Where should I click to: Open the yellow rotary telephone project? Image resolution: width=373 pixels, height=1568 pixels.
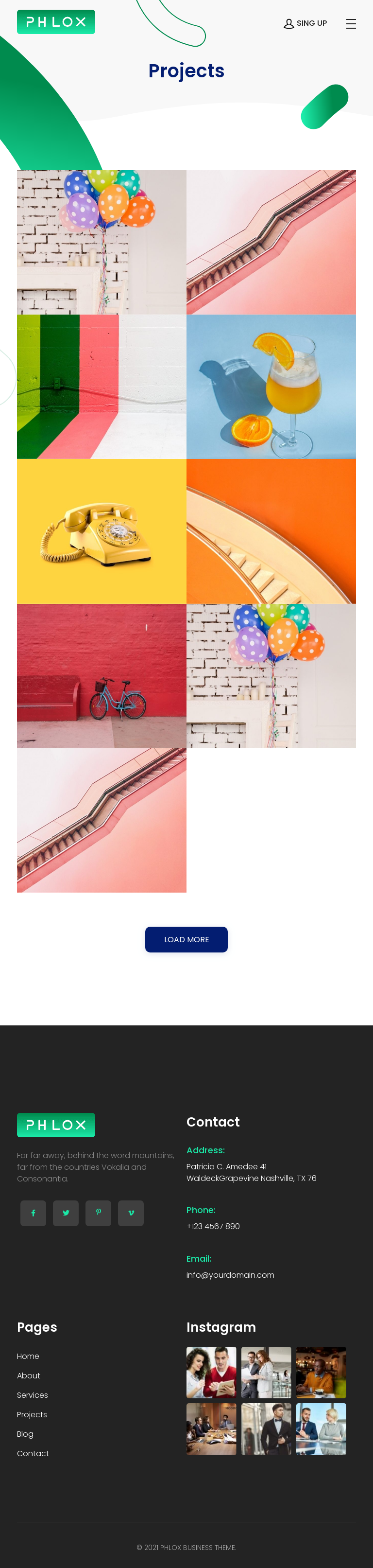click(x=102, y=531)
